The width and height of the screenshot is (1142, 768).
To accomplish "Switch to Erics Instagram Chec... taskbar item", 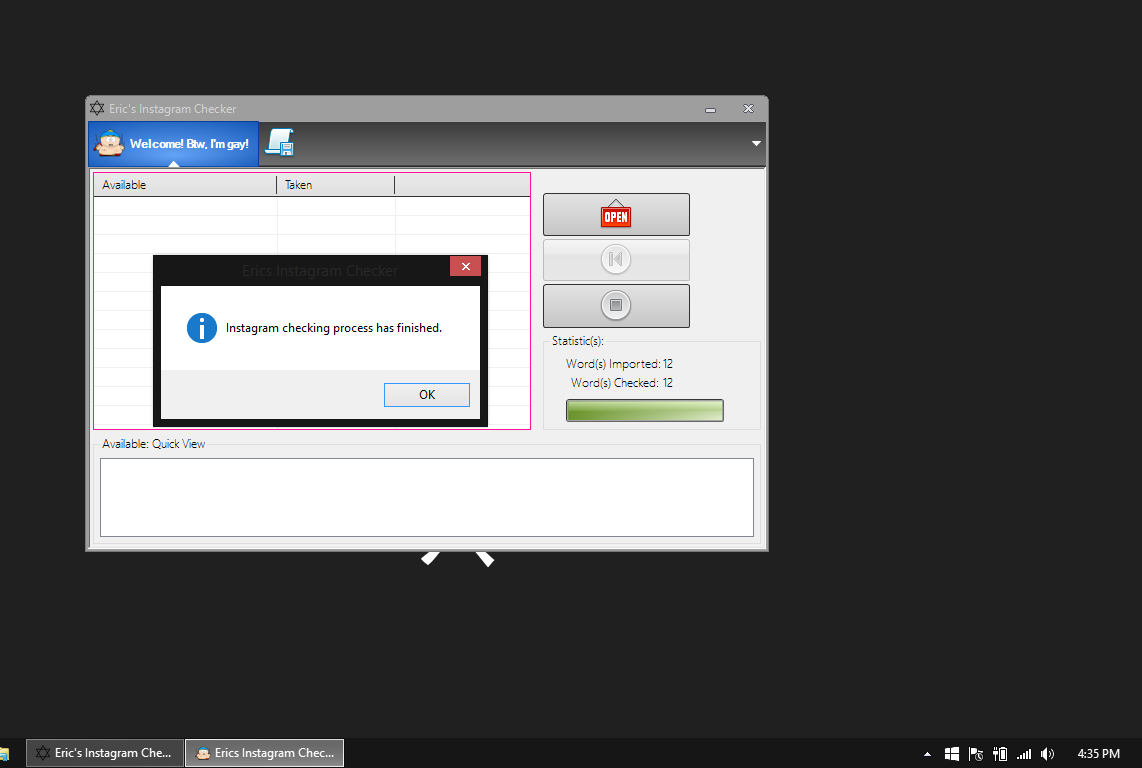I will [x=264, y=753].
